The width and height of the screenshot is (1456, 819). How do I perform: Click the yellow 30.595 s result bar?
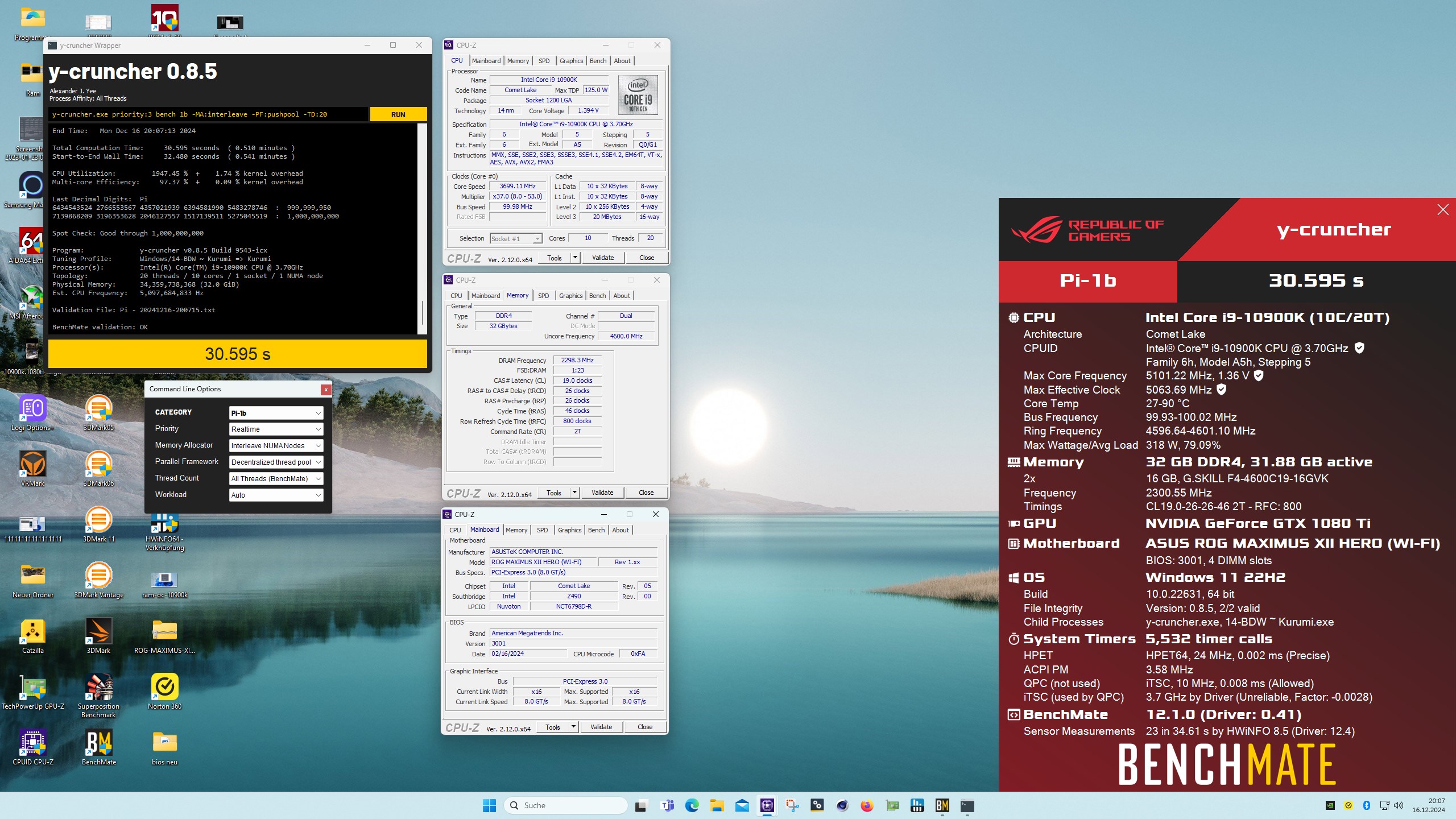(x=238, y=354)
